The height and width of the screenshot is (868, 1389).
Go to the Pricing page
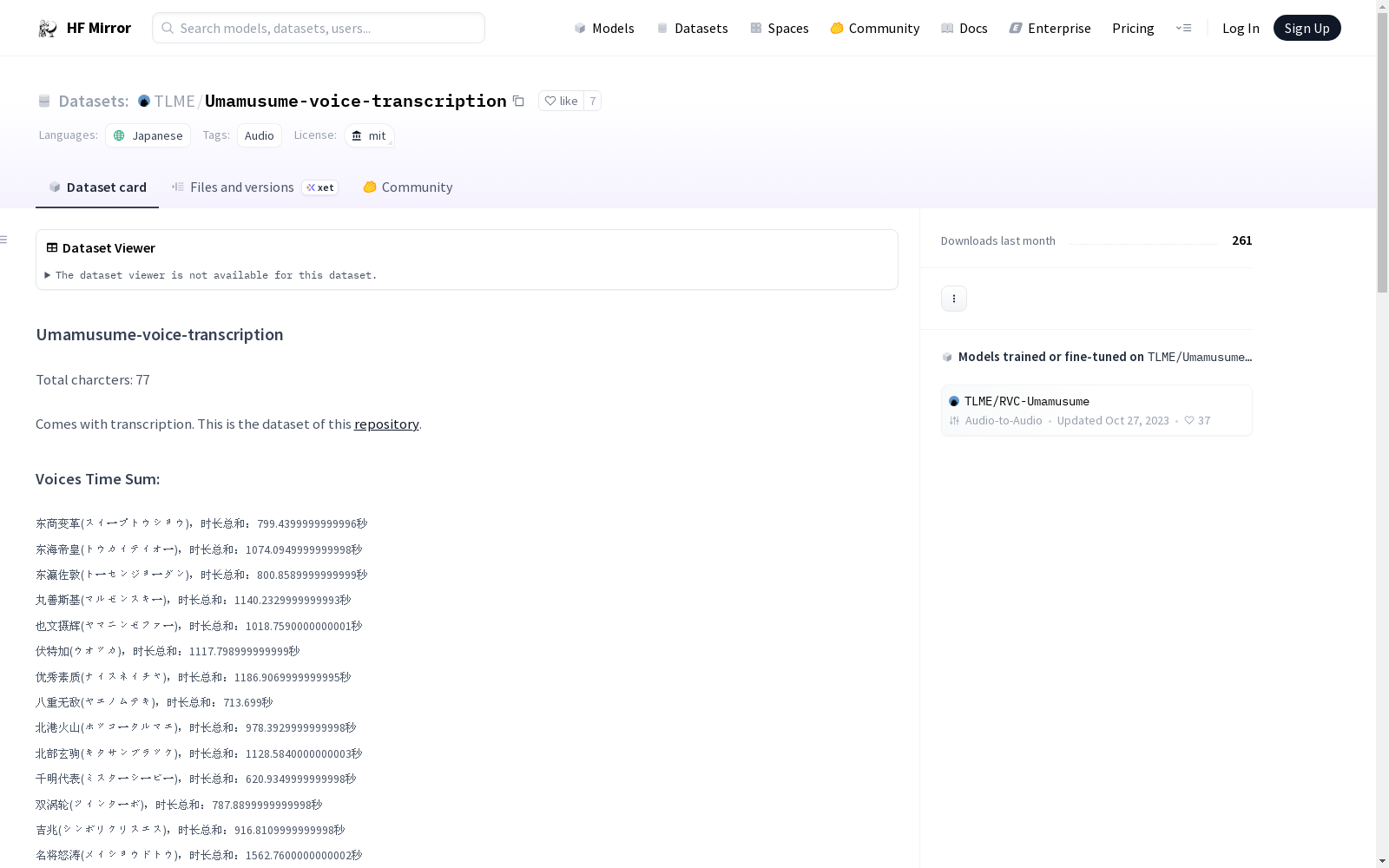coord(1133,28)
